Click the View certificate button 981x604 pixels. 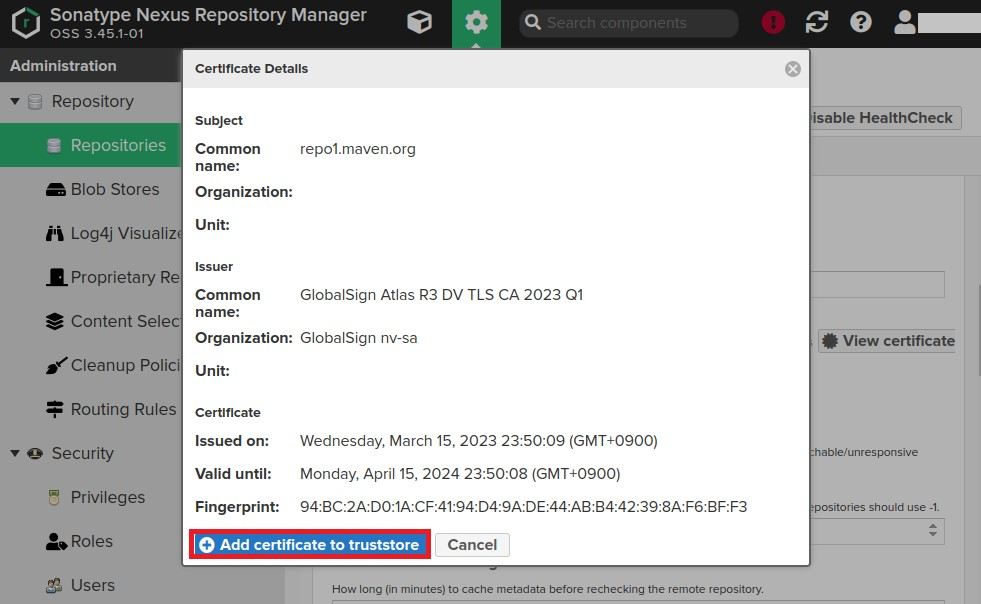point(887,341)
